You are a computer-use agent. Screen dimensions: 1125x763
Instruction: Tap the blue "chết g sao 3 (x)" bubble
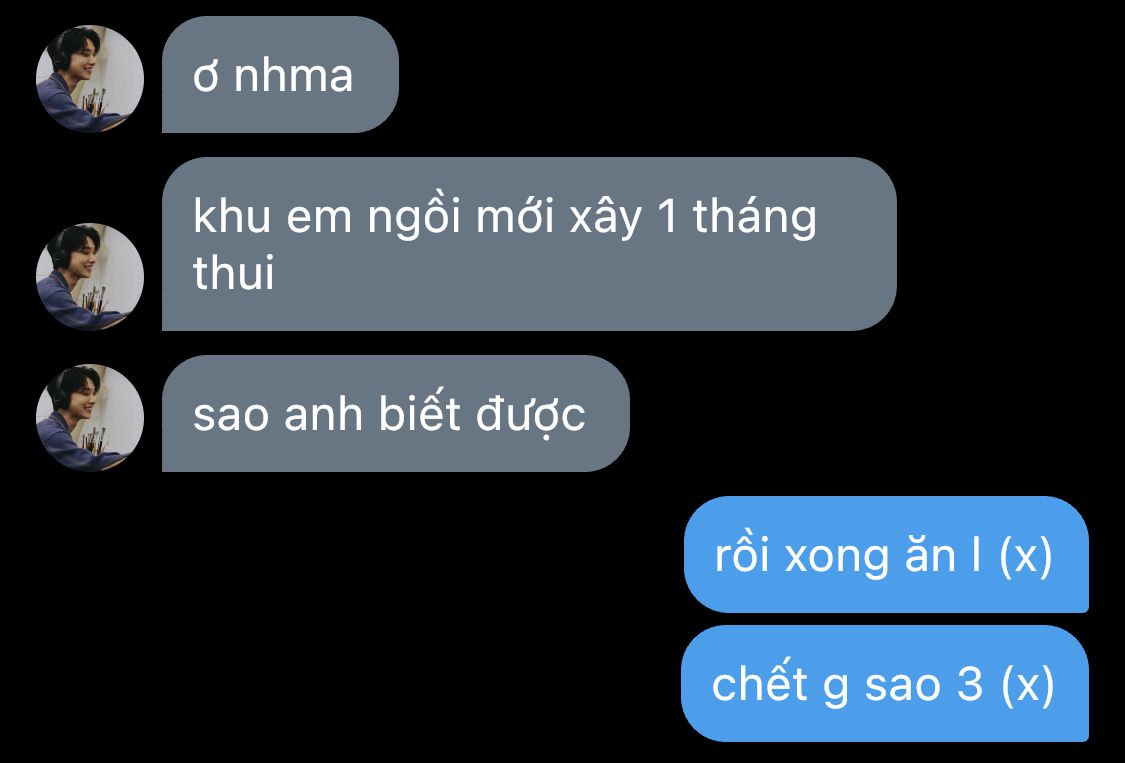(x=885, y=683)
